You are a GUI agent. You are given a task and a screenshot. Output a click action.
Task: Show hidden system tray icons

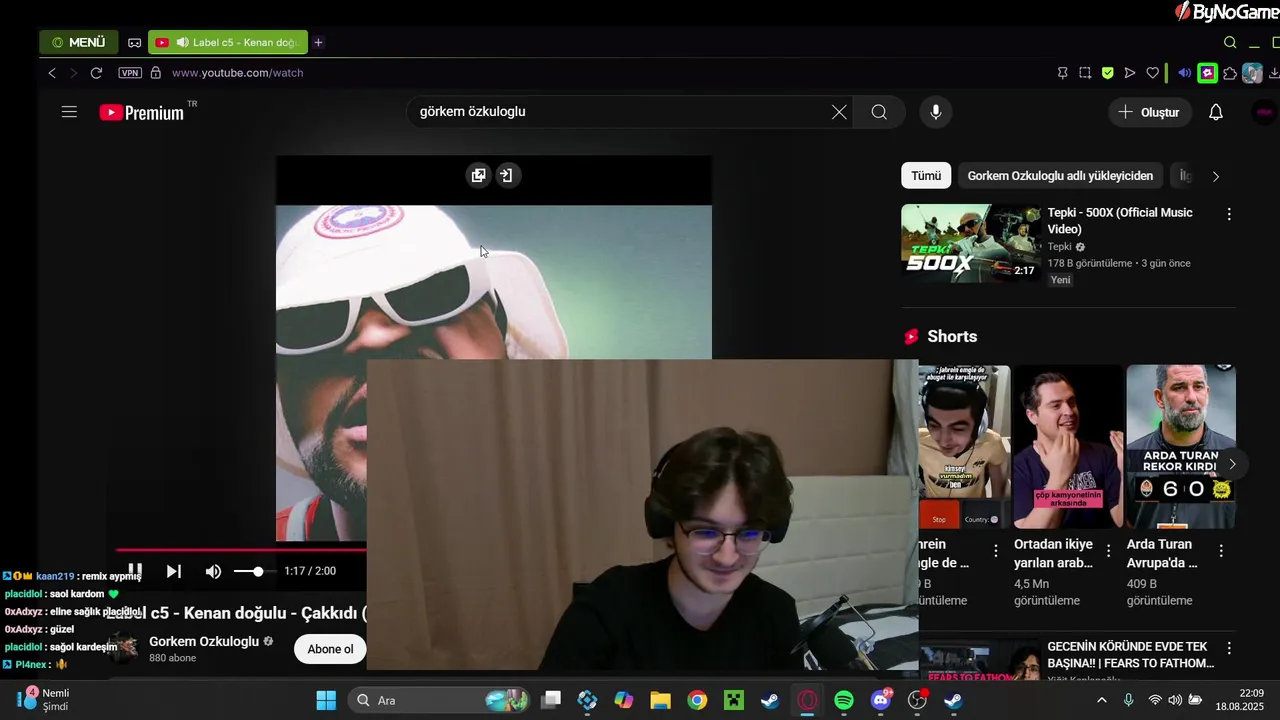click(x=1102, y=700)
